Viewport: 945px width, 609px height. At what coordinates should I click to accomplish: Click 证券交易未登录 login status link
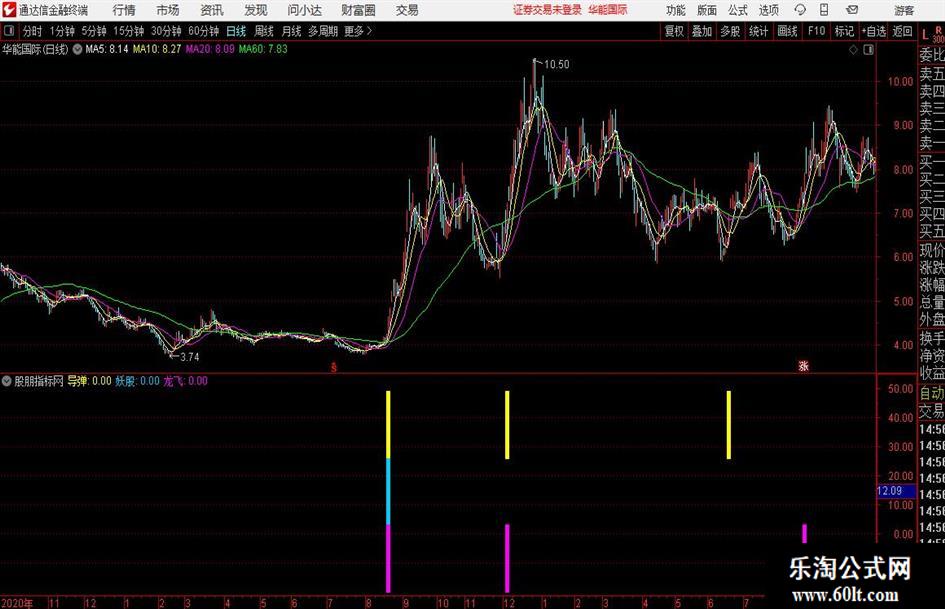coord(547,10)
